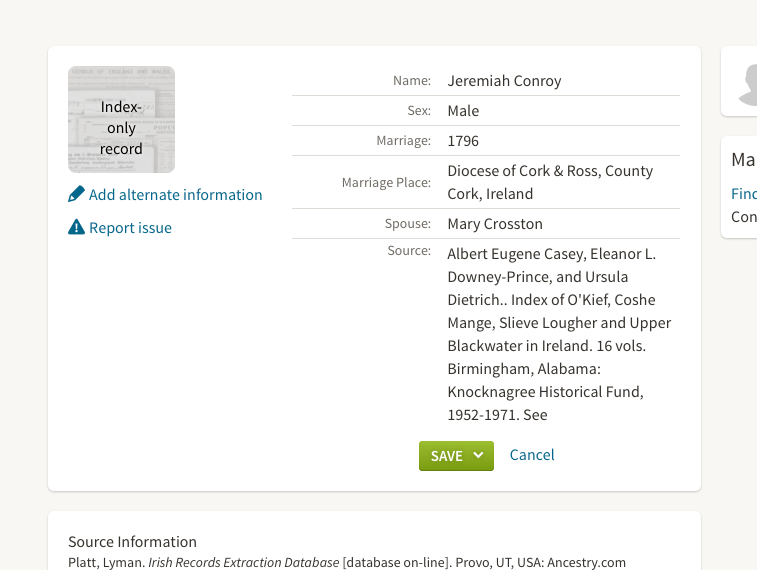
Task: Click the Irish Records Extraction Database title
Action: 243,563
